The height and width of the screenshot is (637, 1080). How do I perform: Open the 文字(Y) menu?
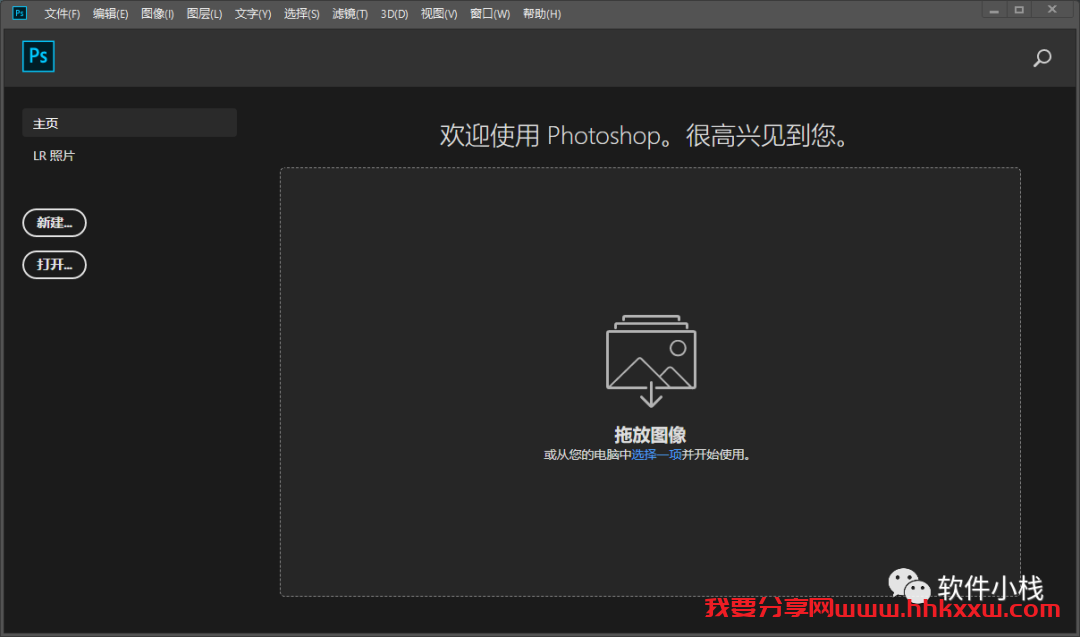[x=253, y=14]
